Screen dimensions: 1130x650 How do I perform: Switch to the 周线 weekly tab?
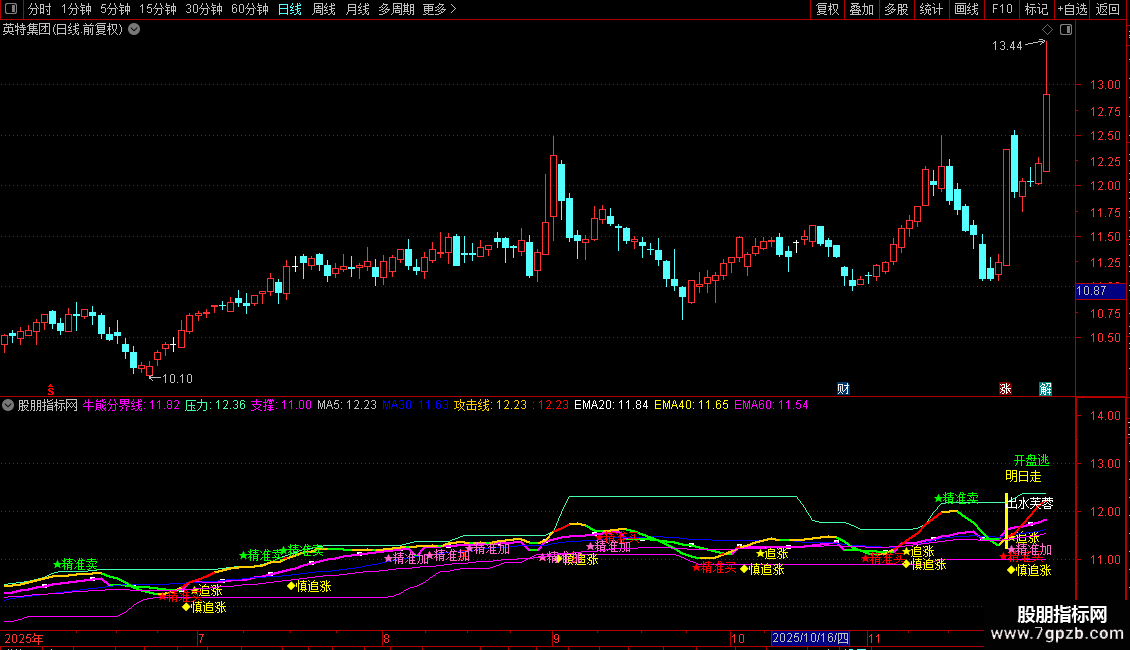[x=324, y=9]
